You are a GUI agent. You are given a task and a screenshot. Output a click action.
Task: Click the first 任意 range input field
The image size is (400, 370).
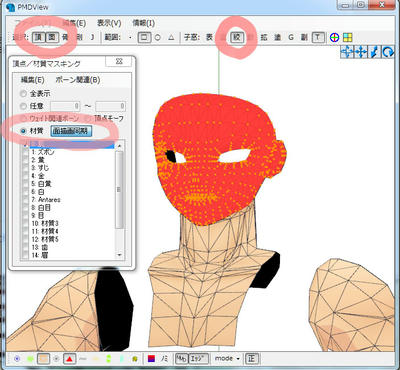pos(65,106)
